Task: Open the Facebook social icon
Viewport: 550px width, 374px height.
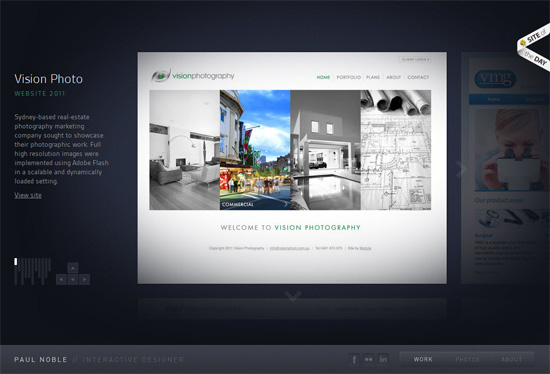Action: (354, 359)
